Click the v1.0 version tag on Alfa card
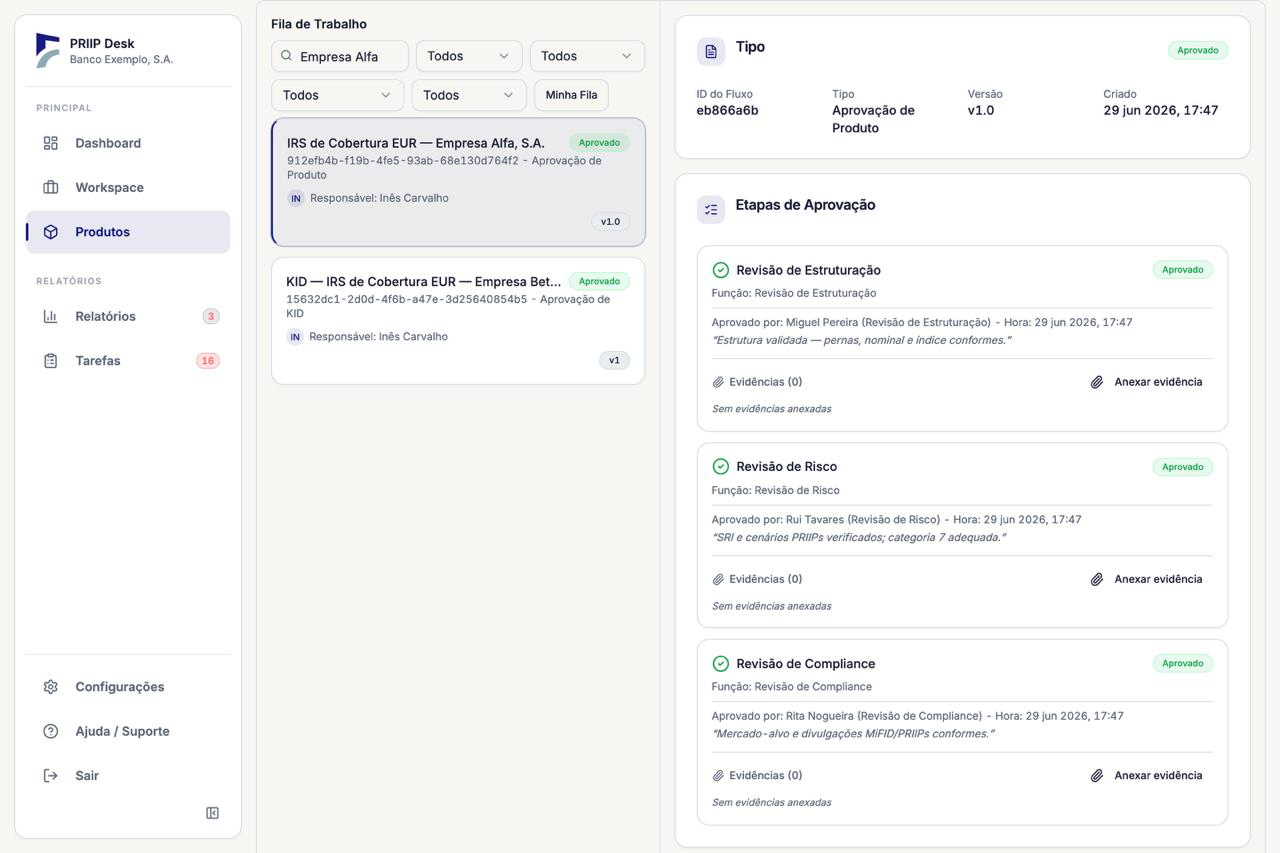The height and width of the screenshot is (853, 1280). pyautogui.click(x=610, y=222)
